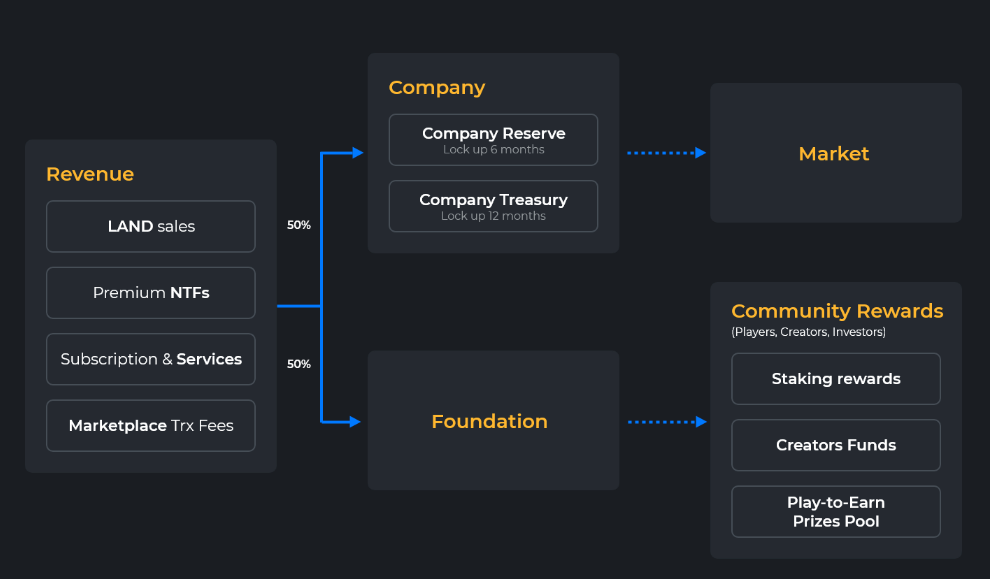Image resolution: width=990 pixels, height=579 pixels.
Task: Click the Foundation block
Action: 493,421
